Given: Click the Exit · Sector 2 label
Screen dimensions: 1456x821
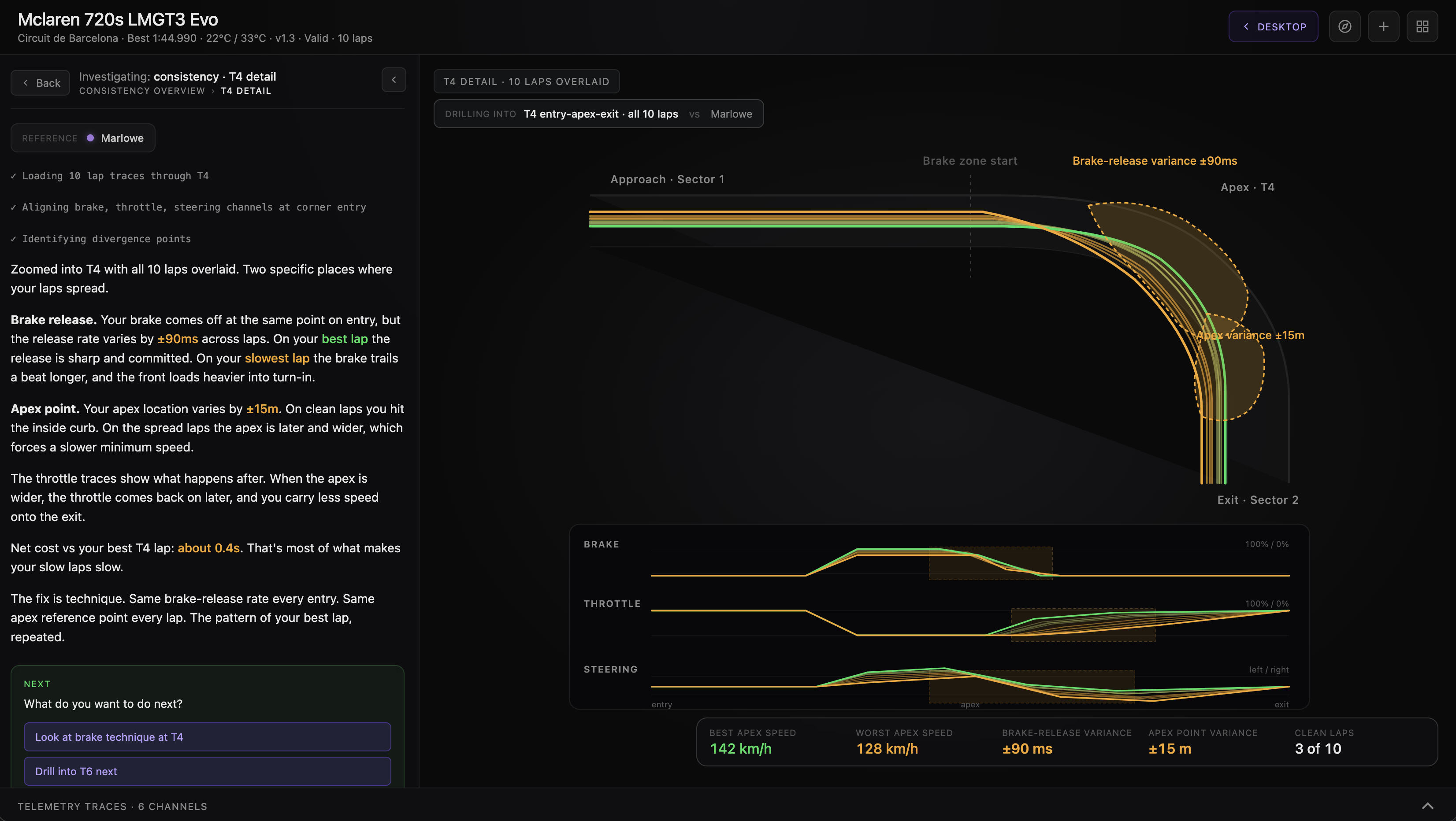Looking at the screenshot, I should (x=1258, y=500).
